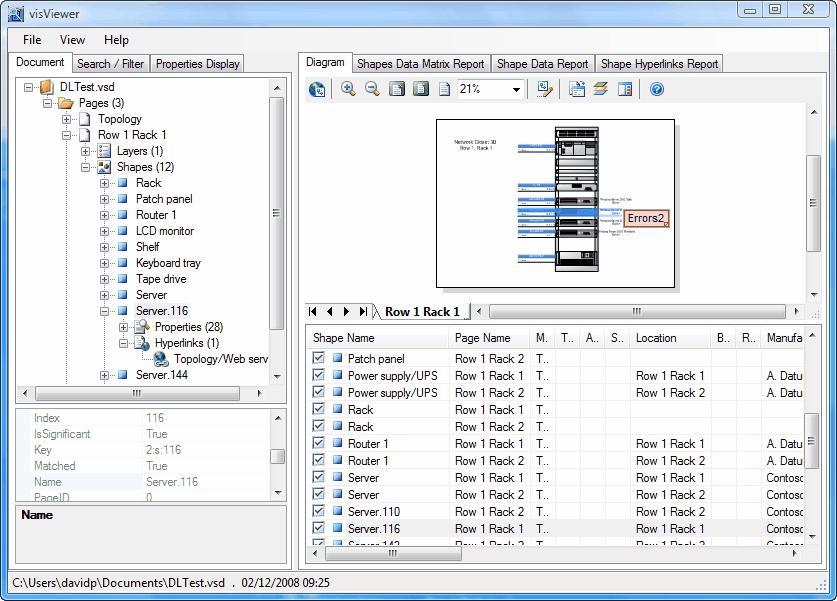Expand the Topology page node
Viewport: 837px width, 601px height.
pos(66,119)
